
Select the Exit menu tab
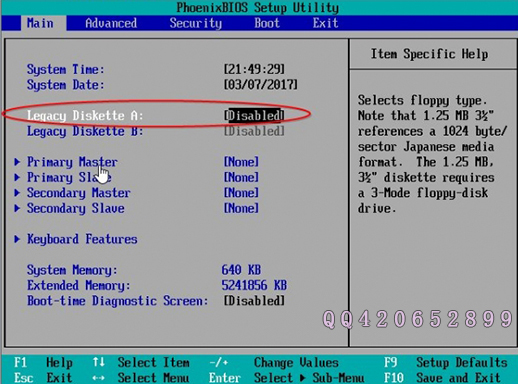(325, 23)
